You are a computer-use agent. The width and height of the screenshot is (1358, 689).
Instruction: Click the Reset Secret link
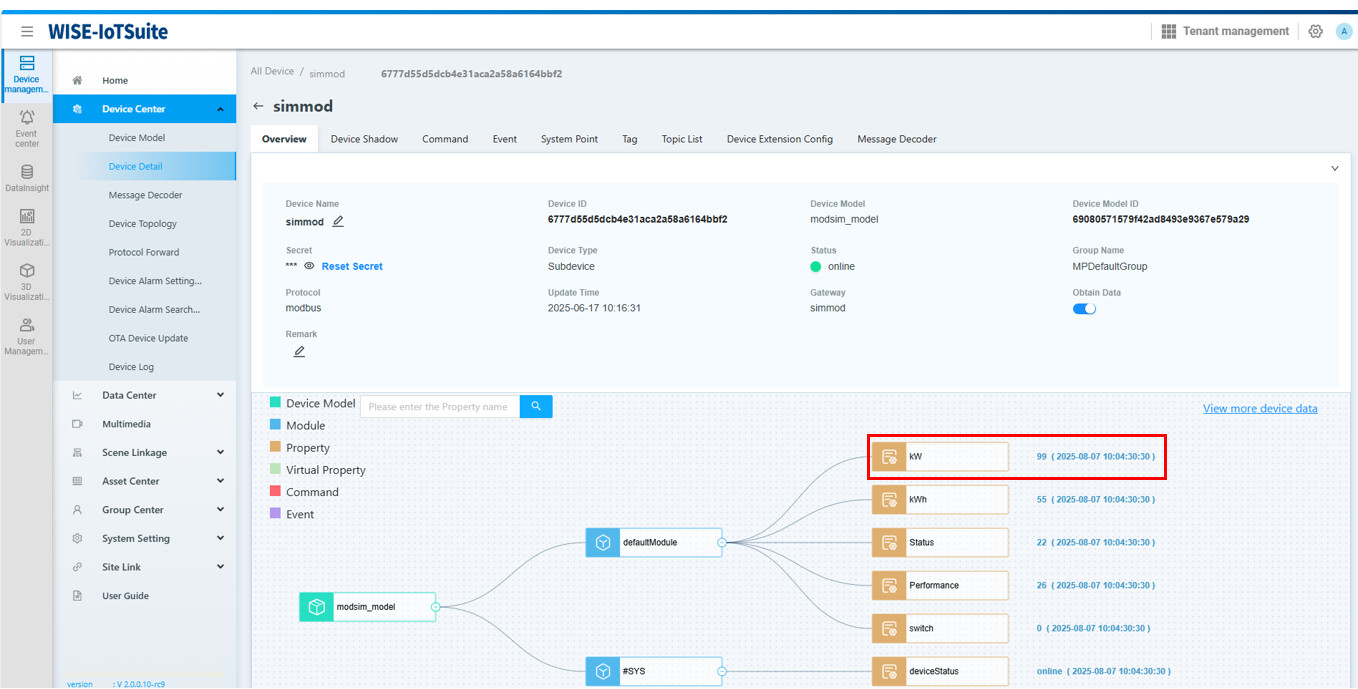pyautogui.click(x=352, y=266)
